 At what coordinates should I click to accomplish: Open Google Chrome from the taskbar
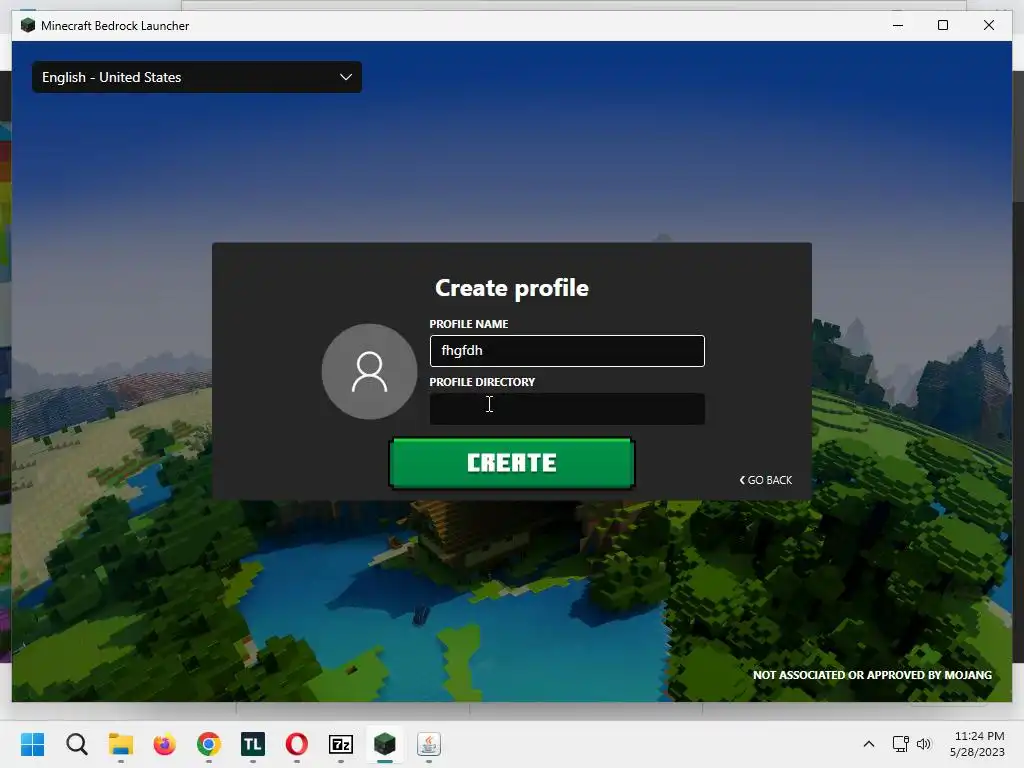(209, 744)
